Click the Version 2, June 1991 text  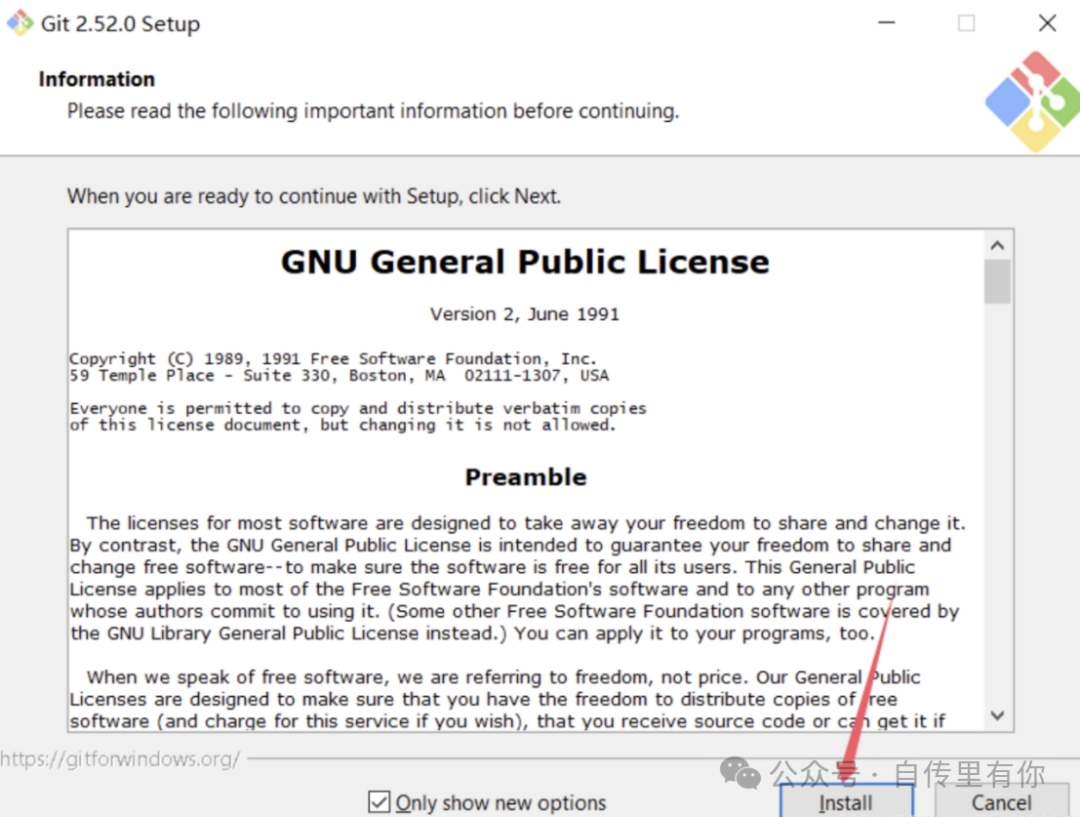point(525,314)
